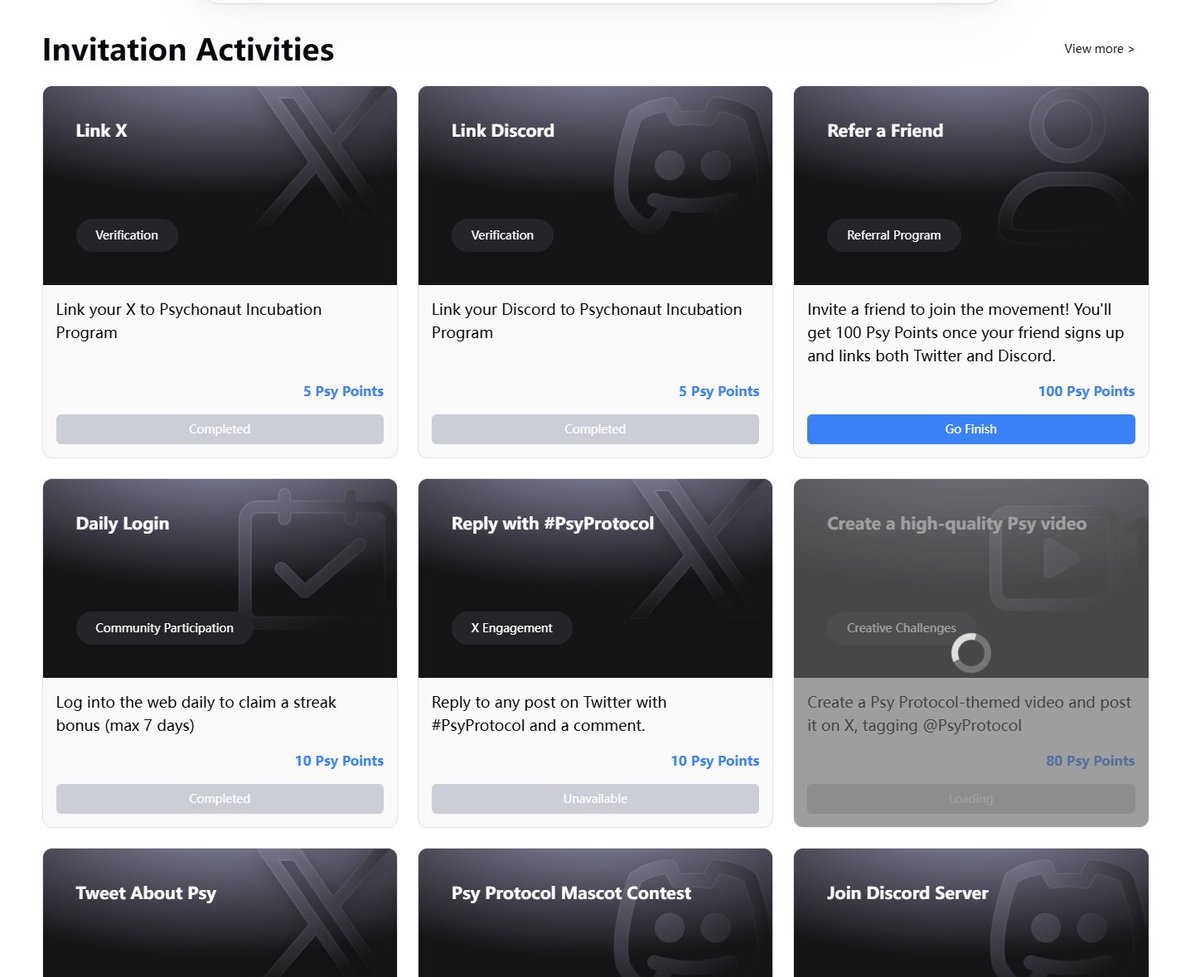The height and width of the screenshot is (977, 1200).
Task: Select the Community Participation tag
Action: [164, 628]
